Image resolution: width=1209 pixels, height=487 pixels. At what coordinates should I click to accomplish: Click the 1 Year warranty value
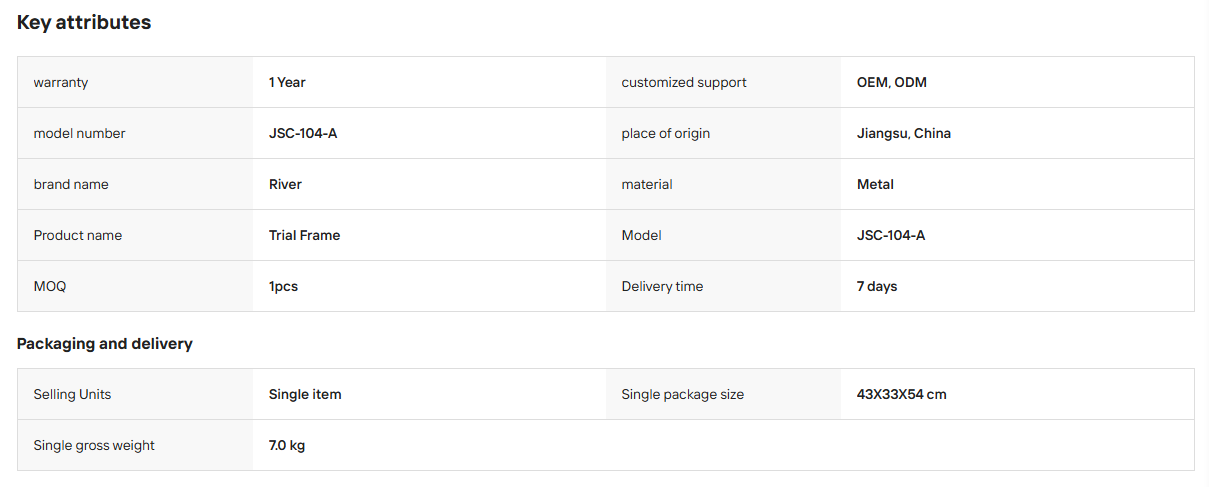tap(287, 82)
